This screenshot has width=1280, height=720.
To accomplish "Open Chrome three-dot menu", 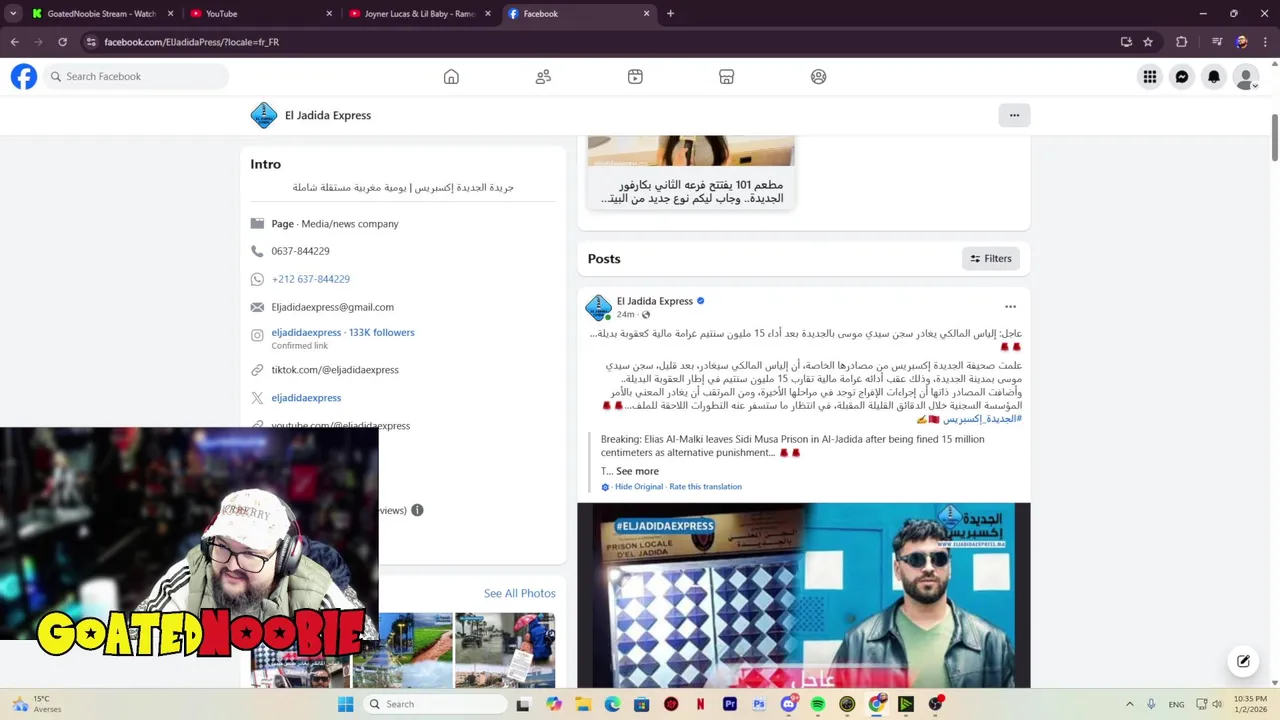I will [x=1265, y=42].
